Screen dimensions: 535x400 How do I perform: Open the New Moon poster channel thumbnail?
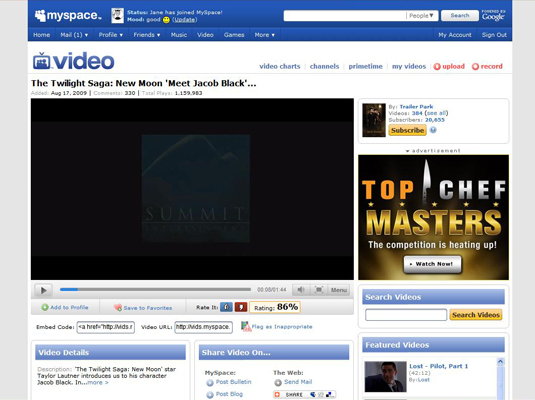pos(374,120)
